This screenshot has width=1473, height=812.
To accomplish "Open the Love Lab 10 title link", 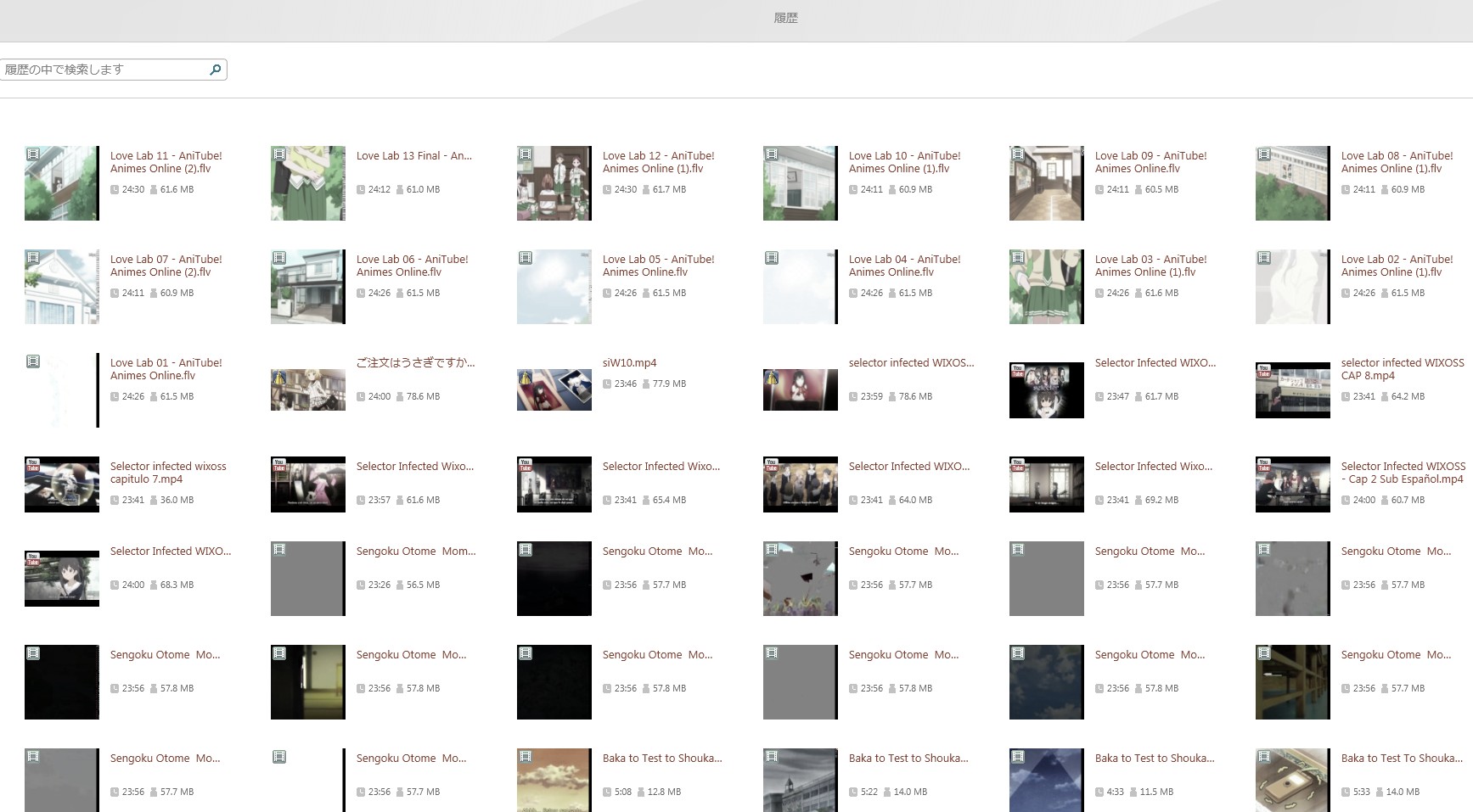I will pos(905,162).
